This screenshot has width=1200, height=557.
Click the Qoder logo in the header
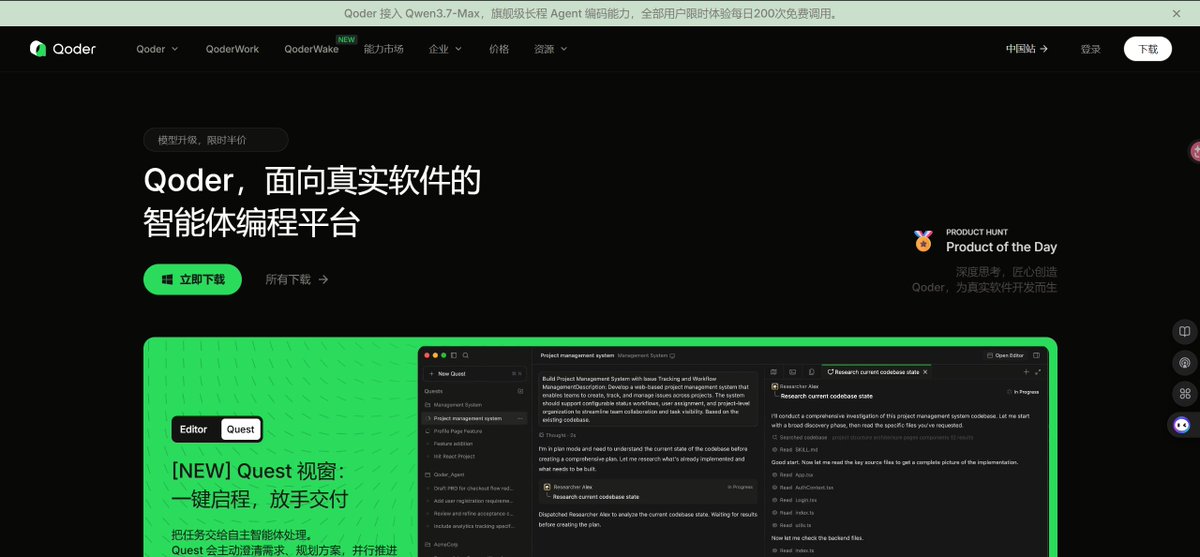tap(63, 49)
